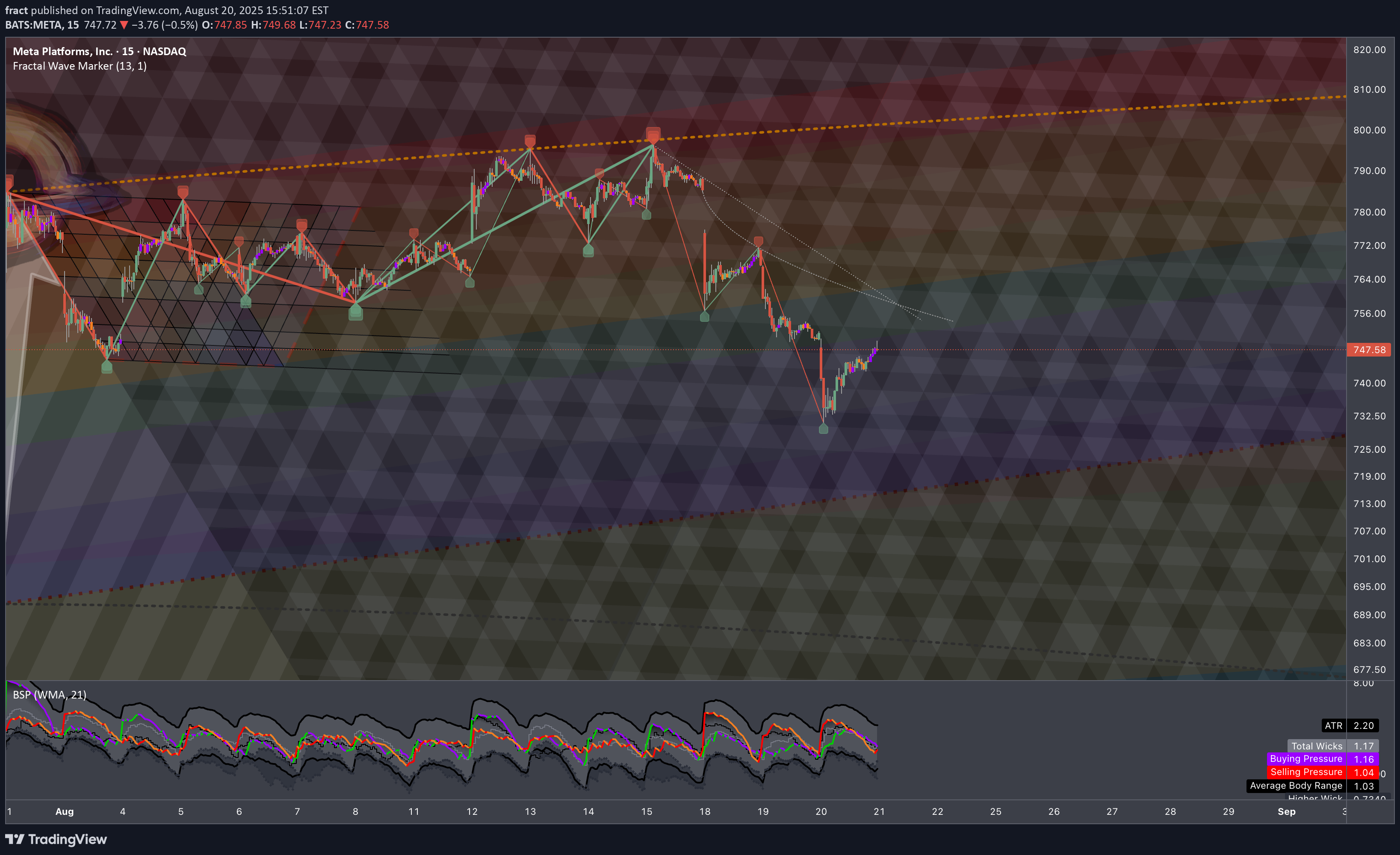1400x855 pixels.
Task: Click the '707.00' price axis label
Action: [x=1369, y=532]
